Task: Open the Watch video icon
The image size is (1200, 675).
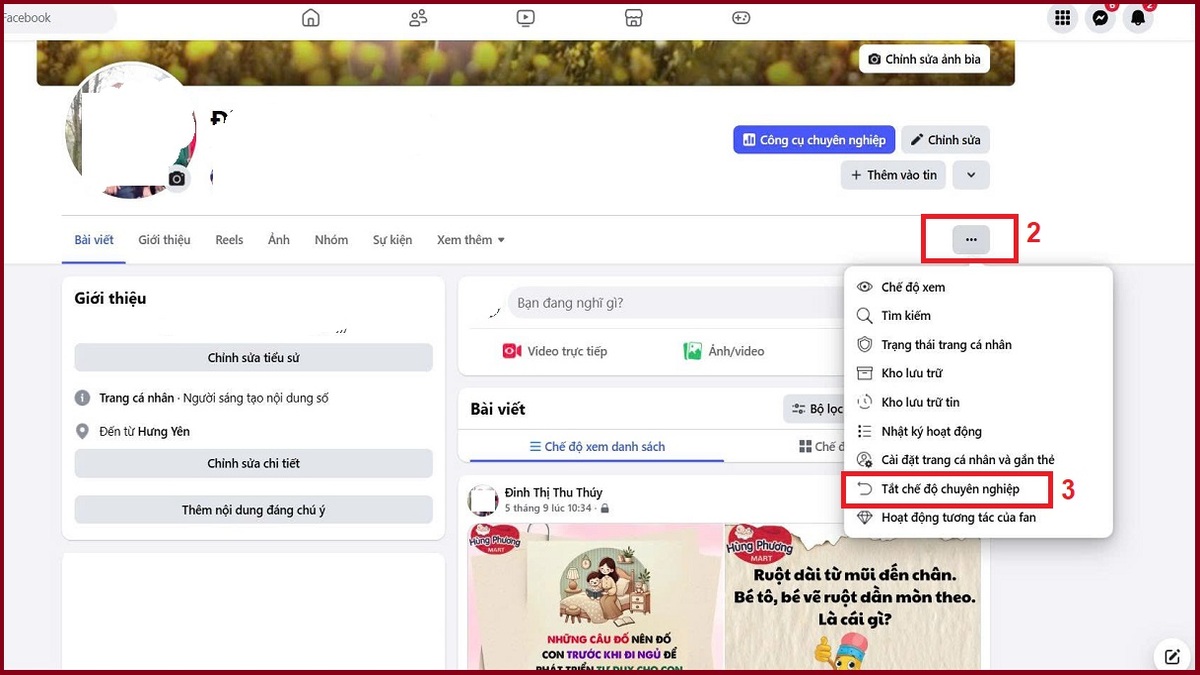Action: 526,18
